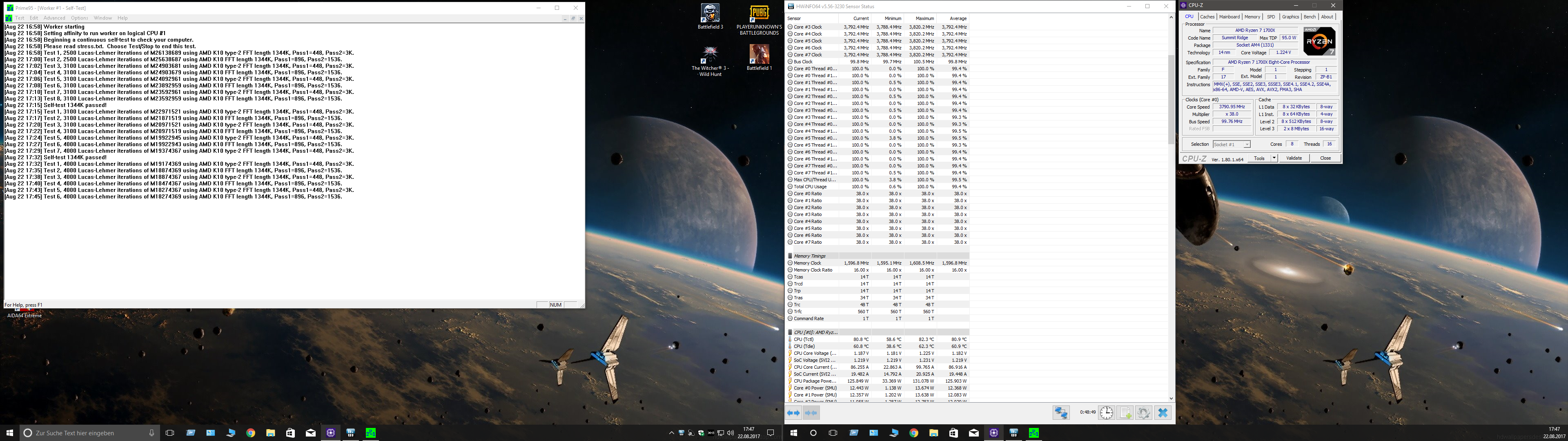Click Chrome icon on left taskbar

coord(250,433)
